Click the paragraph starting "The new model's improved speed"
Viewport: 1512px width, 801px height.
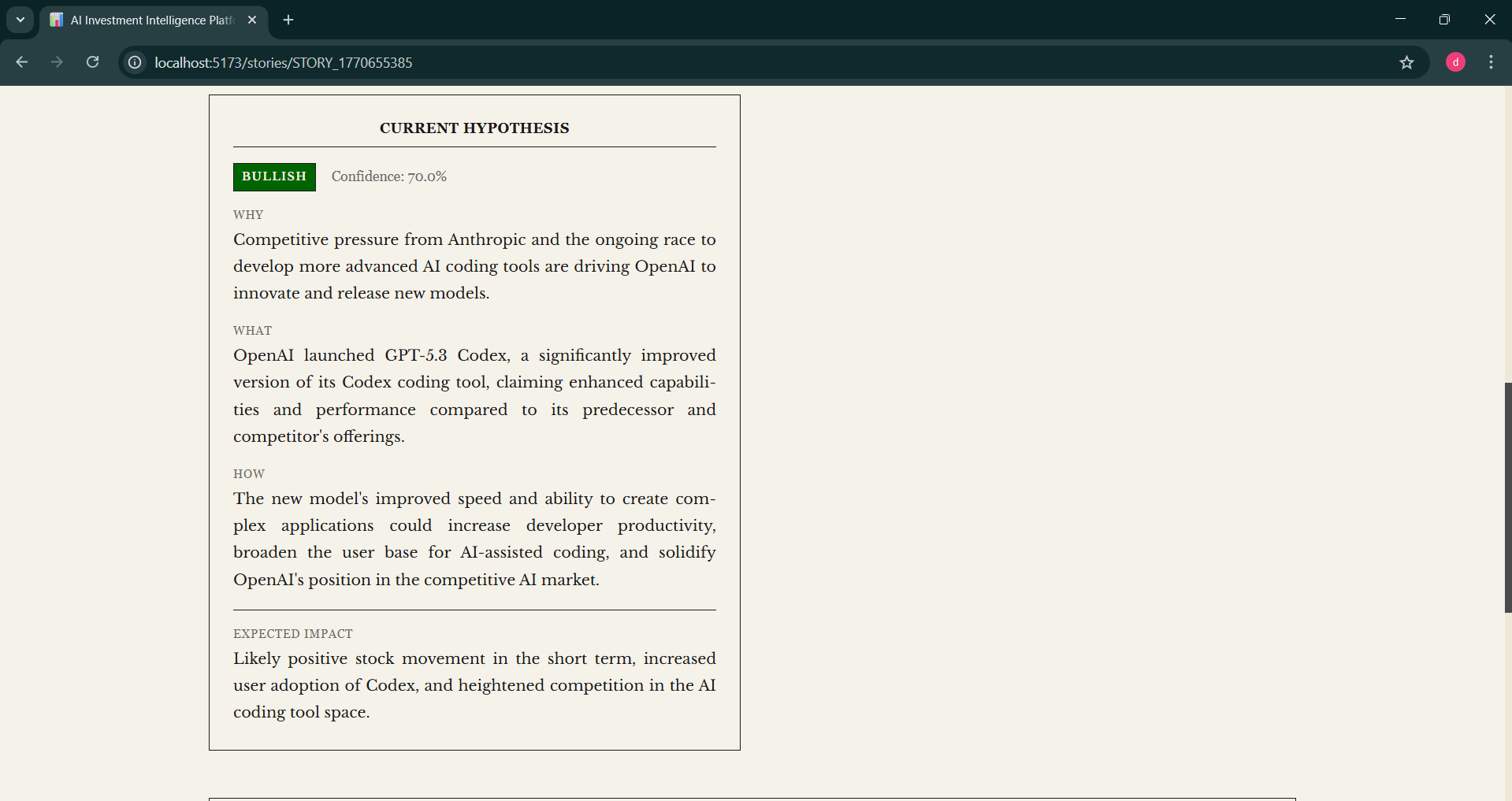[x=474, y=539]
